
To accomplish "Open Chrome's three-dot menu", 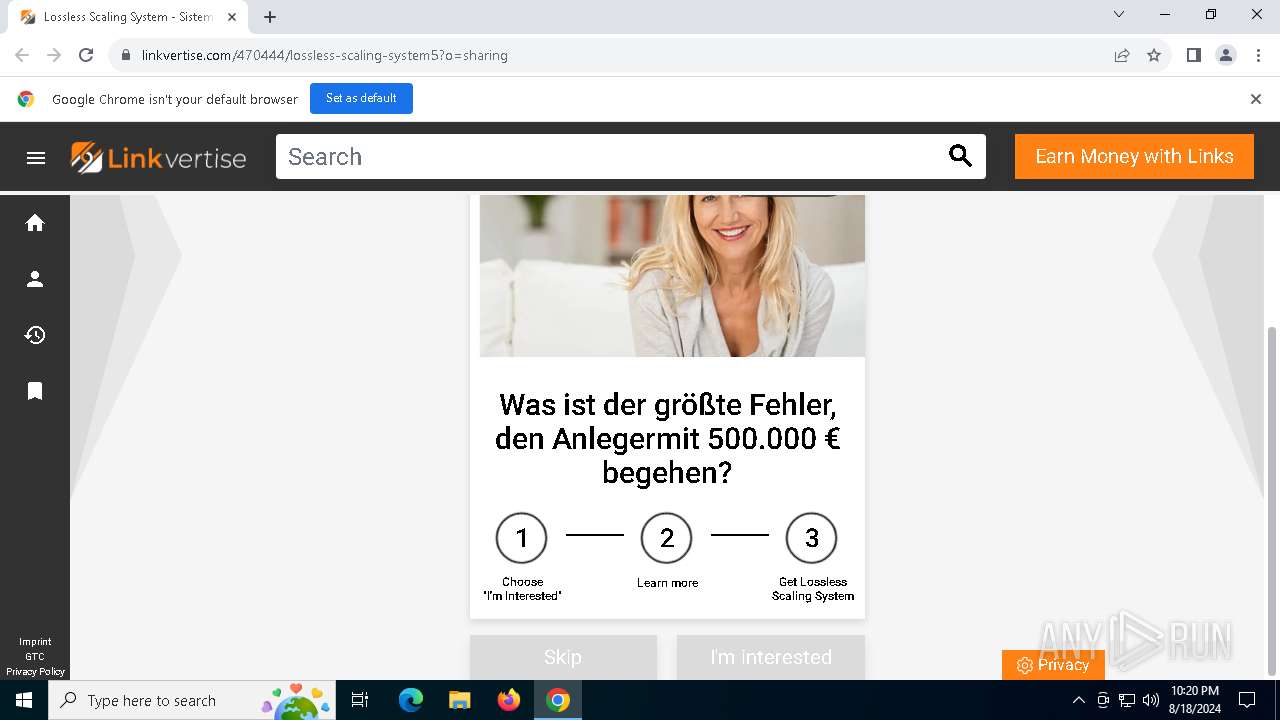I will pos(1258,55).
